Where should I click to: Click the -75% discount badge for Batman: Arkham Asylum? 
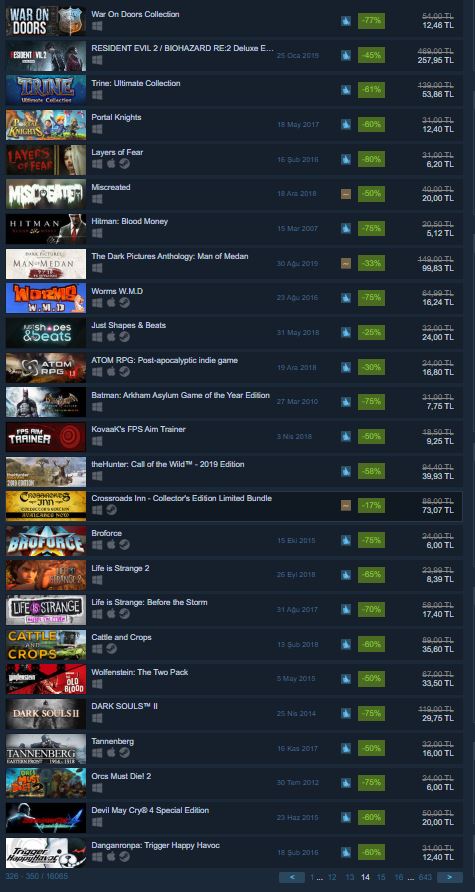(x=371, y=402)
